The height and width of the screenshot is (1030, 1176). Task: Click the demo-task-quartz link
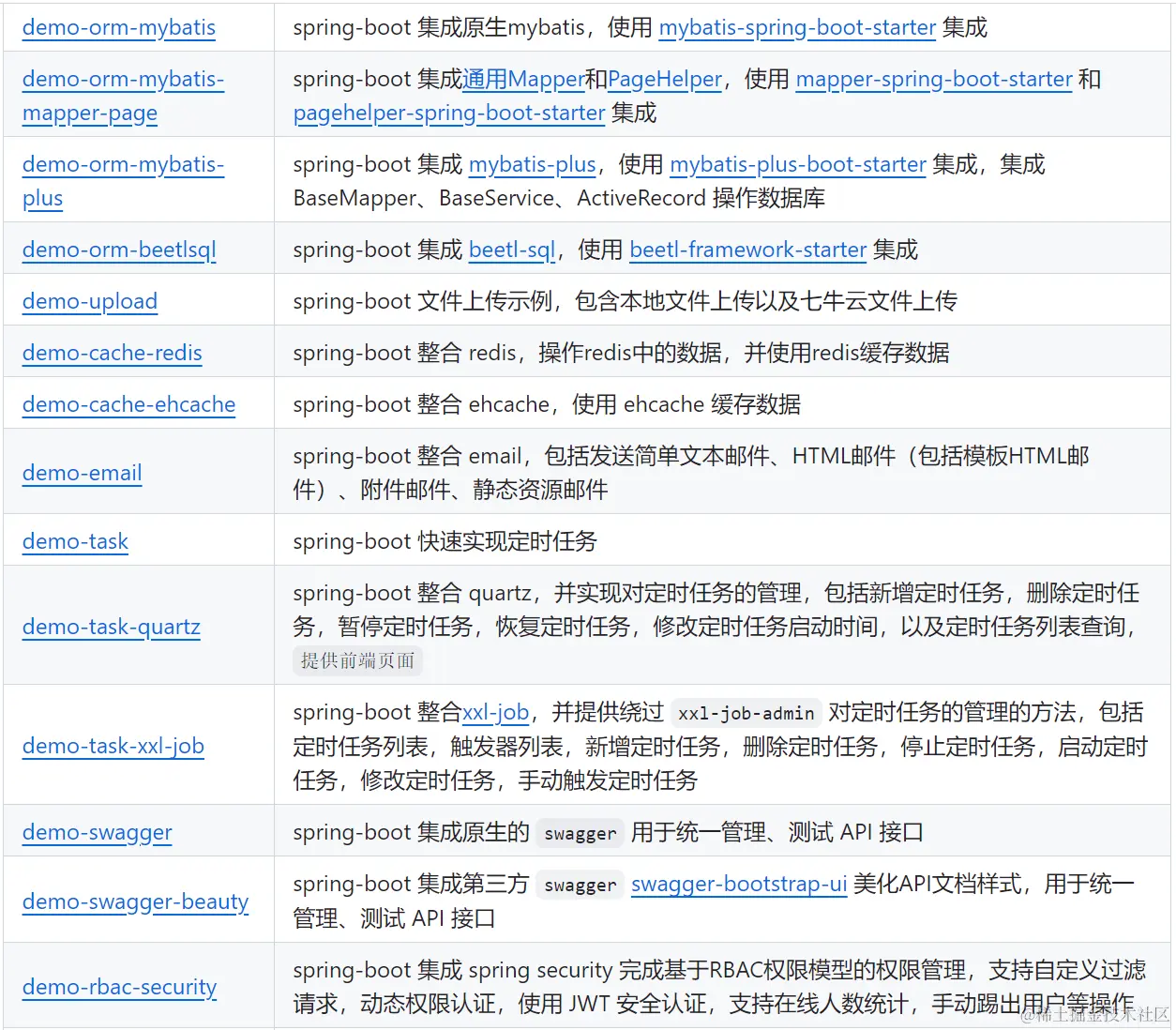[111, 627]
